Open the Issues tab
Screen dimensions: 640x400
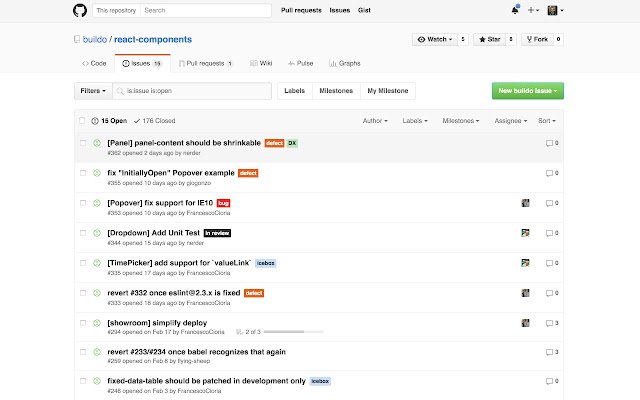142,63
